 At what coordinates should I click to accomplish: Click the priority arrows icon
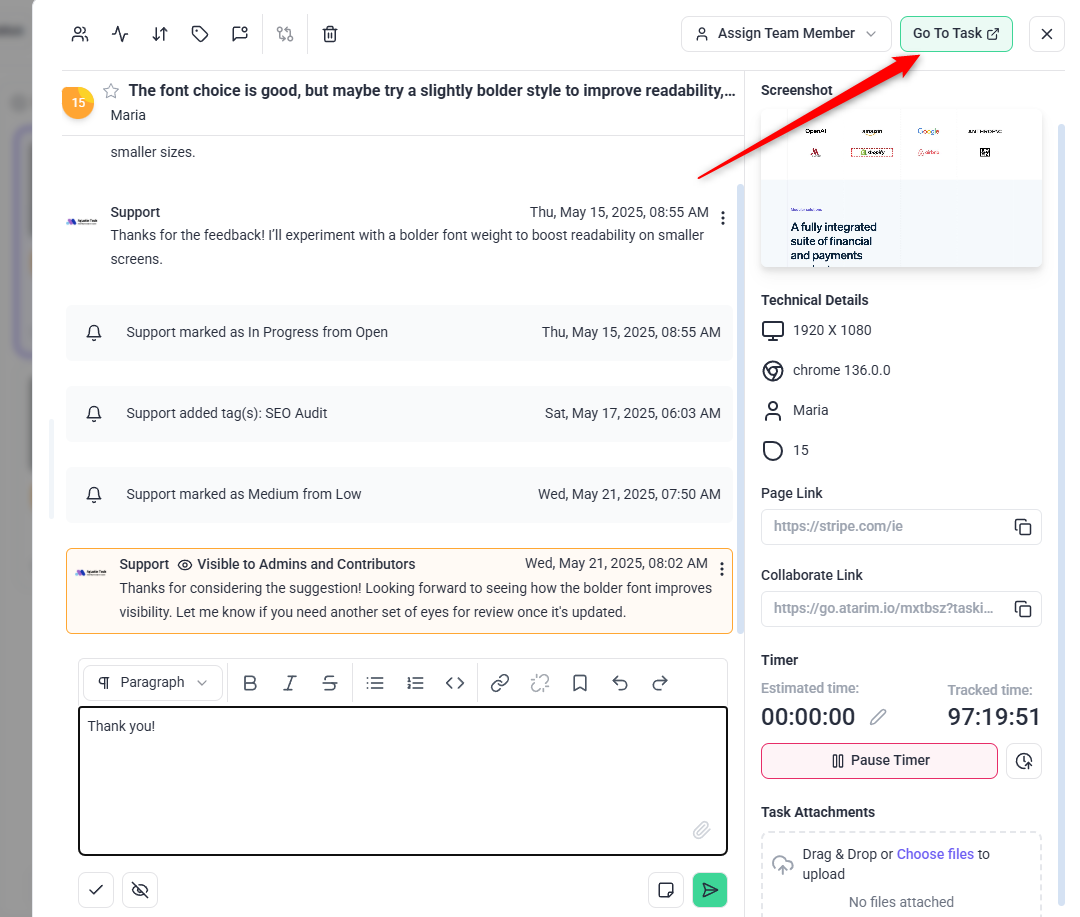160,34
